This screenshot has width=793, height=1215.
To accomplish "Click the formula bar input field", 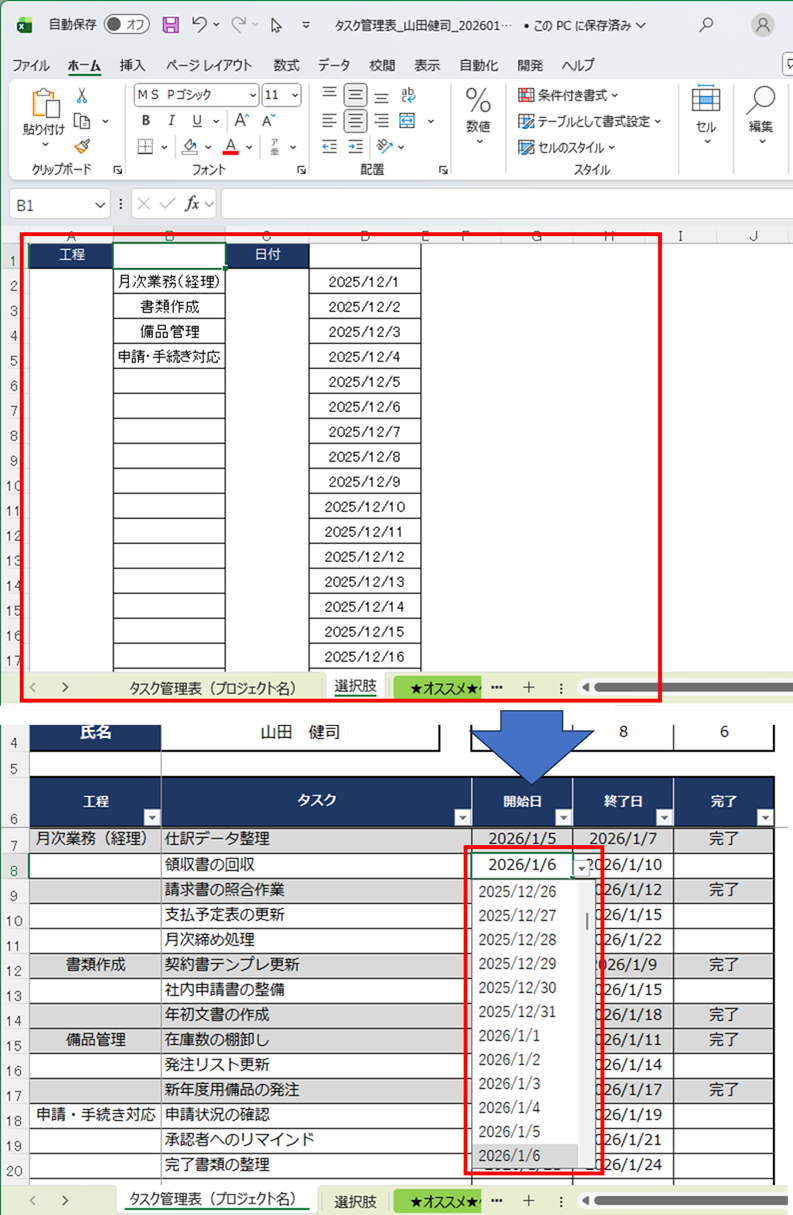I will tap(505, 204).
